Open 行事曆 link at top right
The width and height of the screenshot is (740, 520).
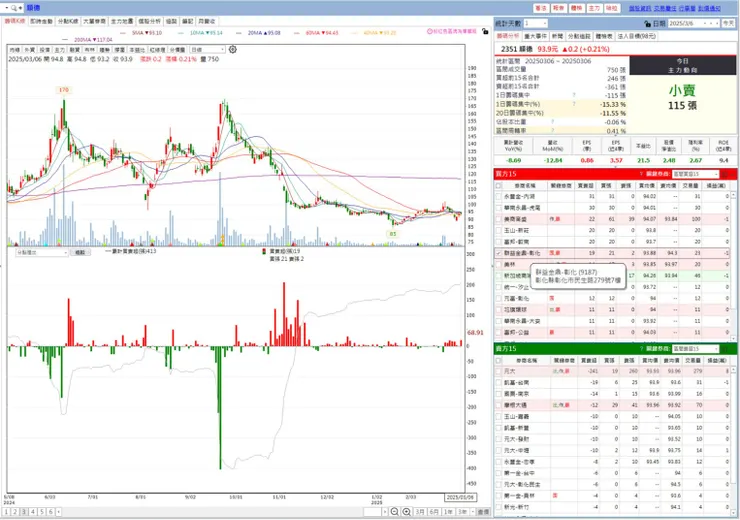[x=687, y=8]
